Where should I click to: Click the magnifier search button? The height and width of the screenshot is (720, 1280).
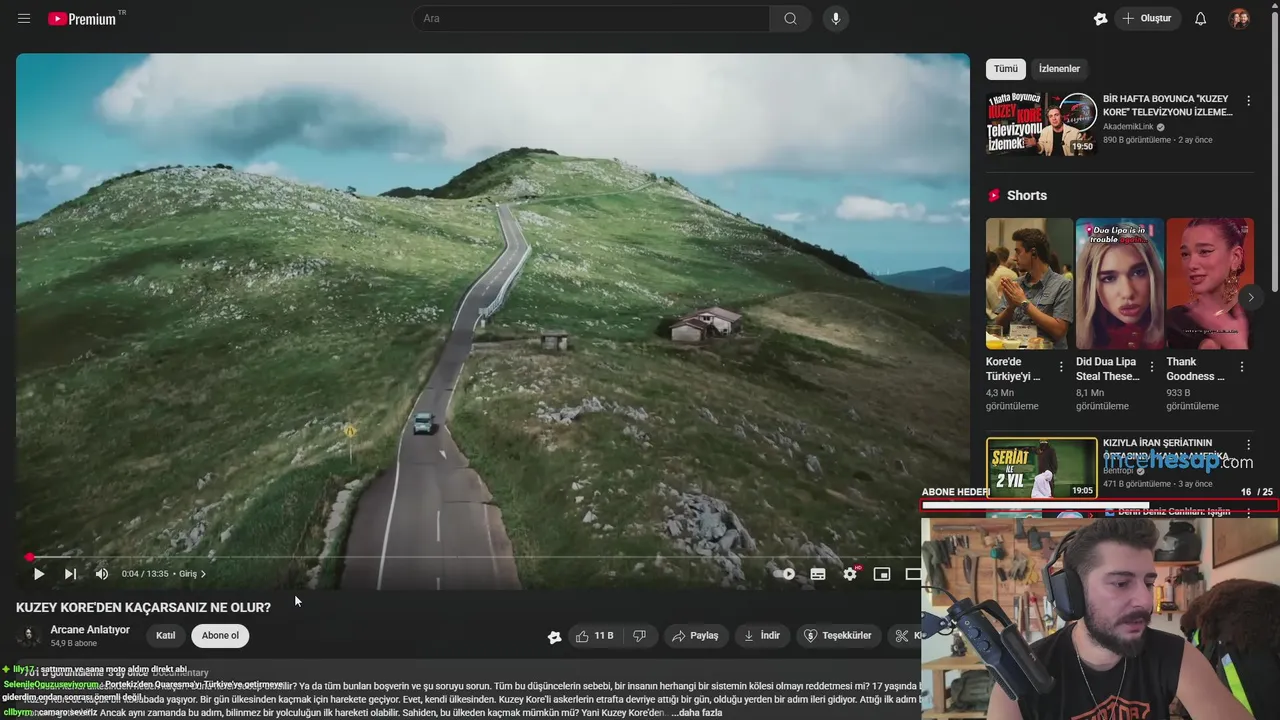[790, 18]
